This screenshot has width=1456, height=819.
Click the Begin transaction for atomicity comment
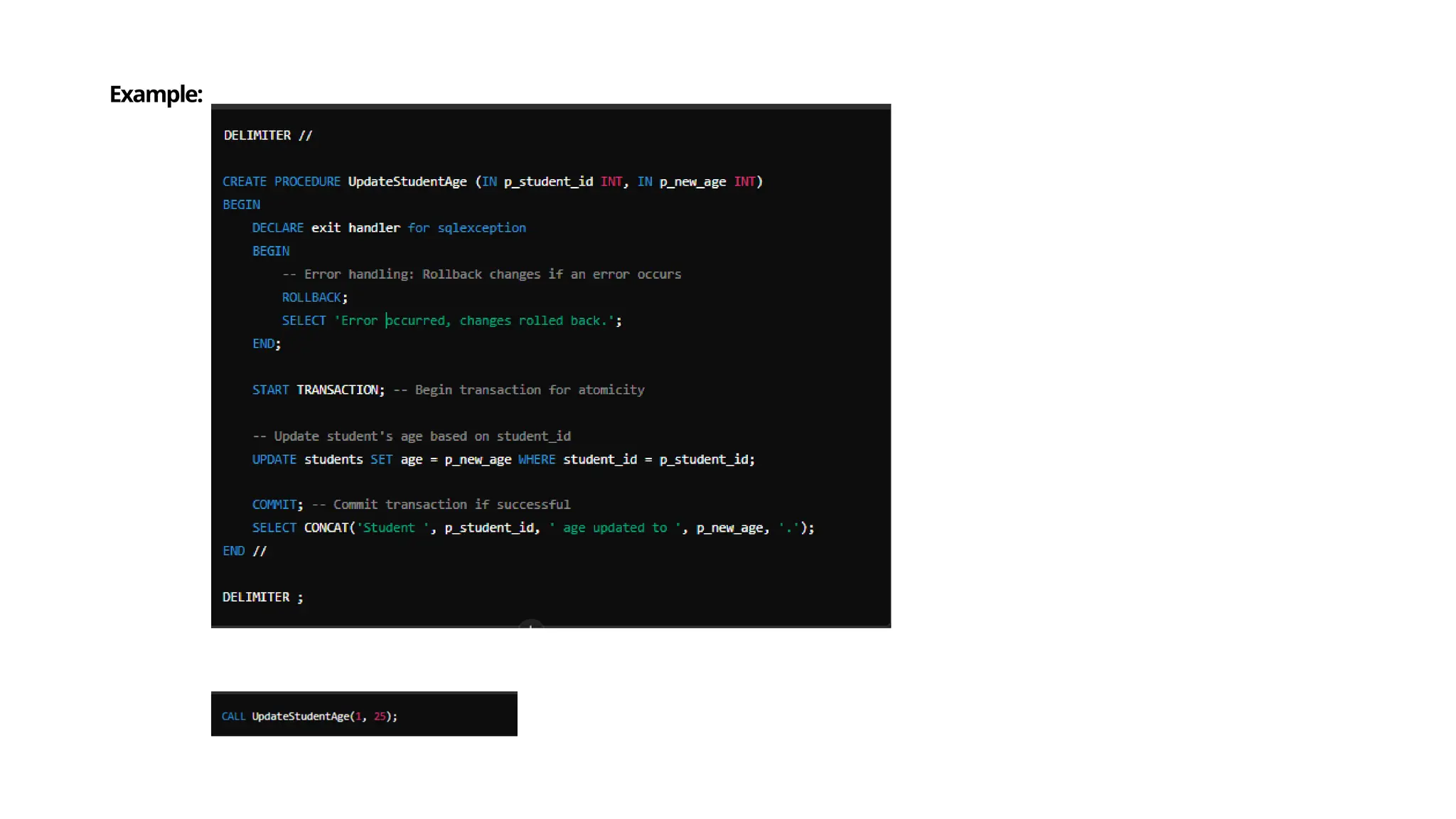click(x=529, y=390)
